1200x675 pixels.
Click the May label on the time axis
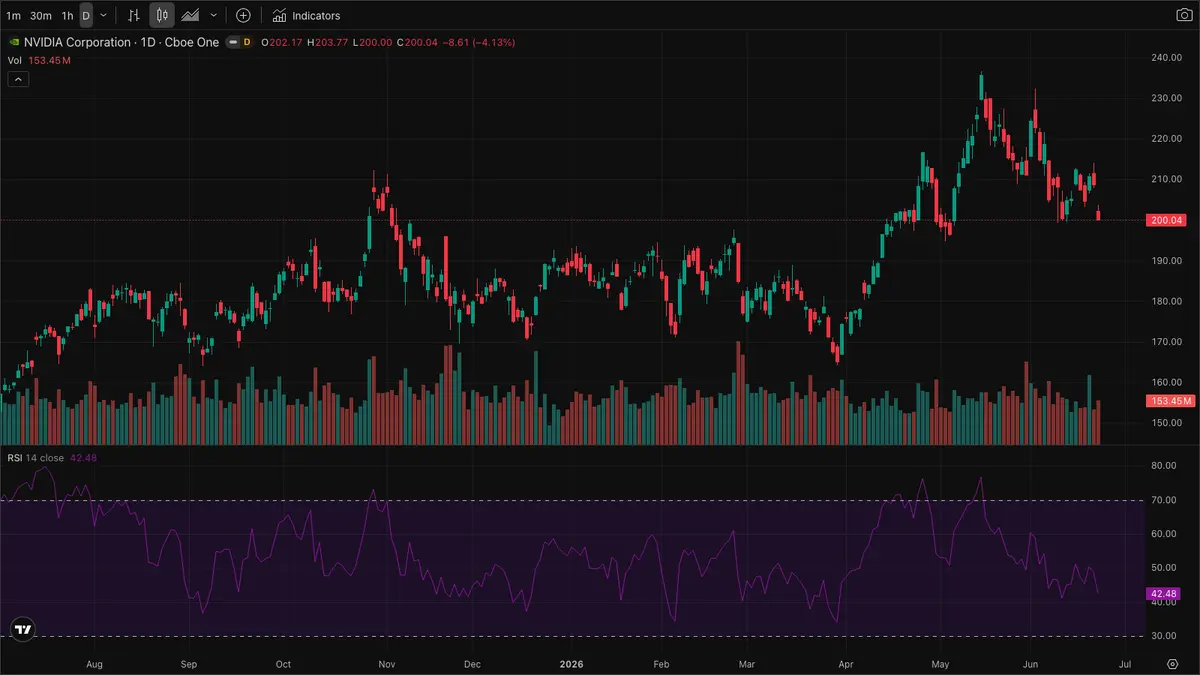click(940, 663)
